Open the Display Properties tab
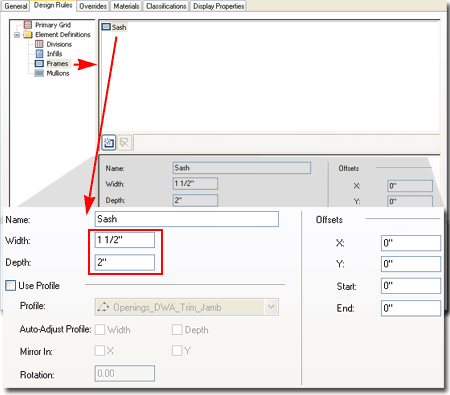The width and height of the screenshot is (450, 395). point(218,6)
